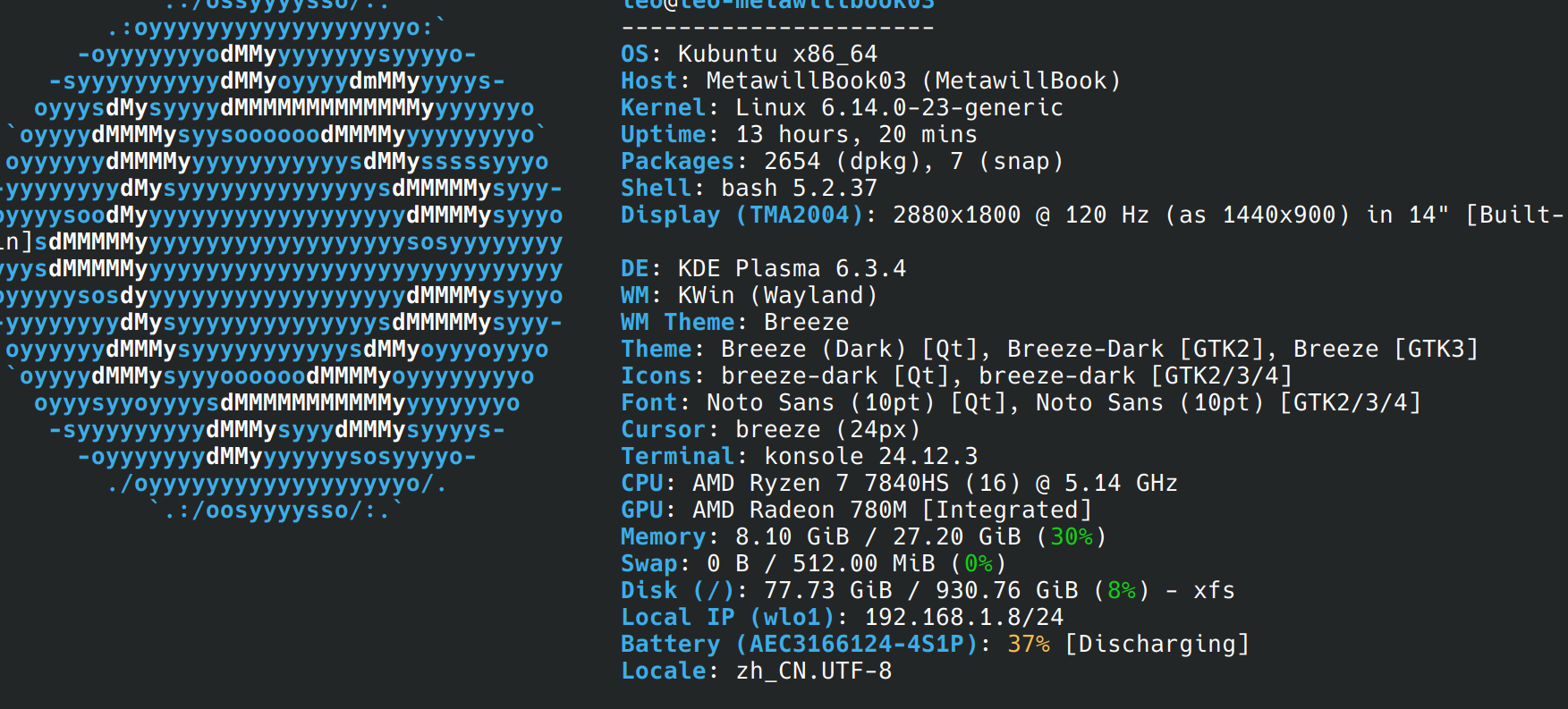This screenshot has height=709, width=1568.
Task: Click the 'WM Theme: Breeze' line
Action: point(735,322)
